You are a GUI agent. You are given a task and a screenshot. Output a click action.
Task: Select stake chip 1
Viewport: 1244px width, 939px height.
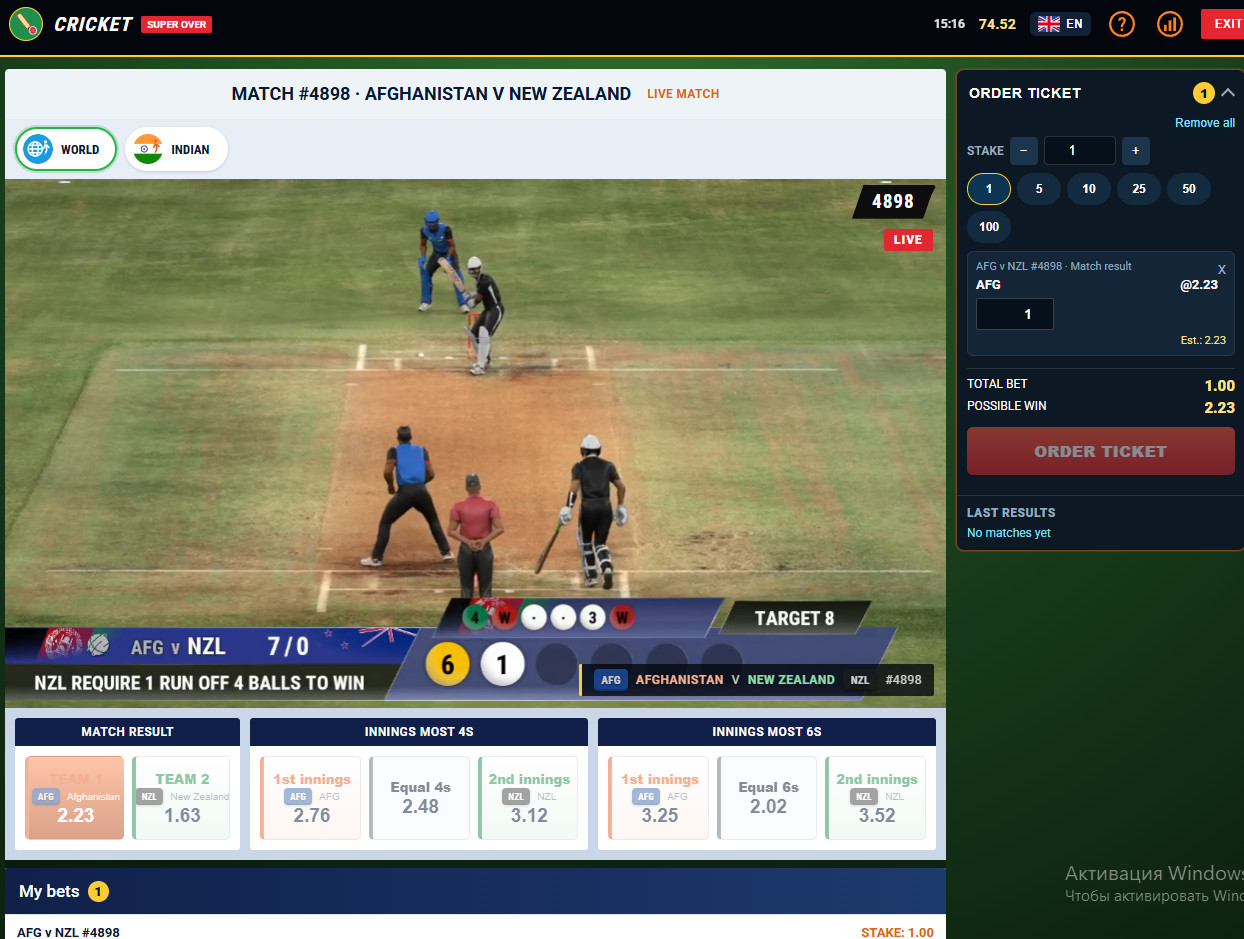(989, 189)
